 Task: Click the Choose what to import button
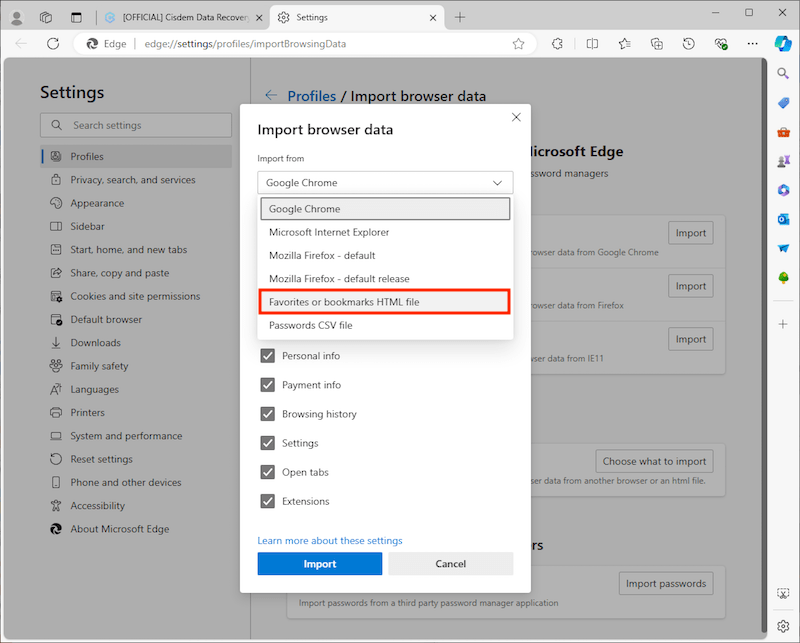(x=655, y=461)
